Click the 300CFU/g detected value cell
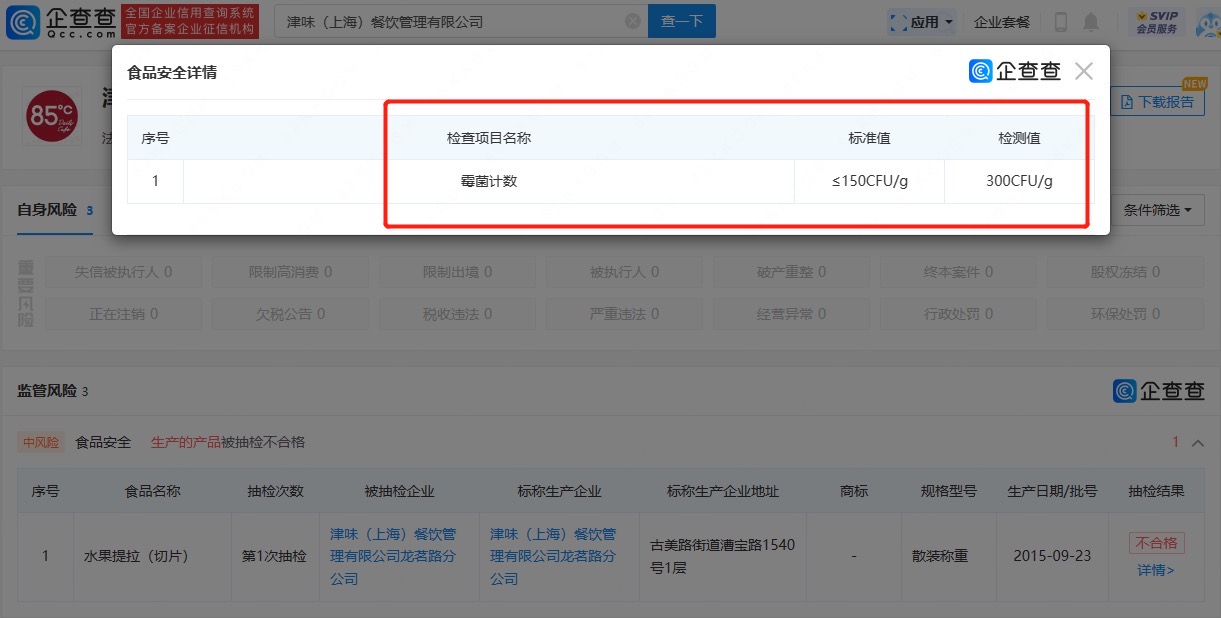Screen dimensions: 1221x618 tap(1019, 182)
